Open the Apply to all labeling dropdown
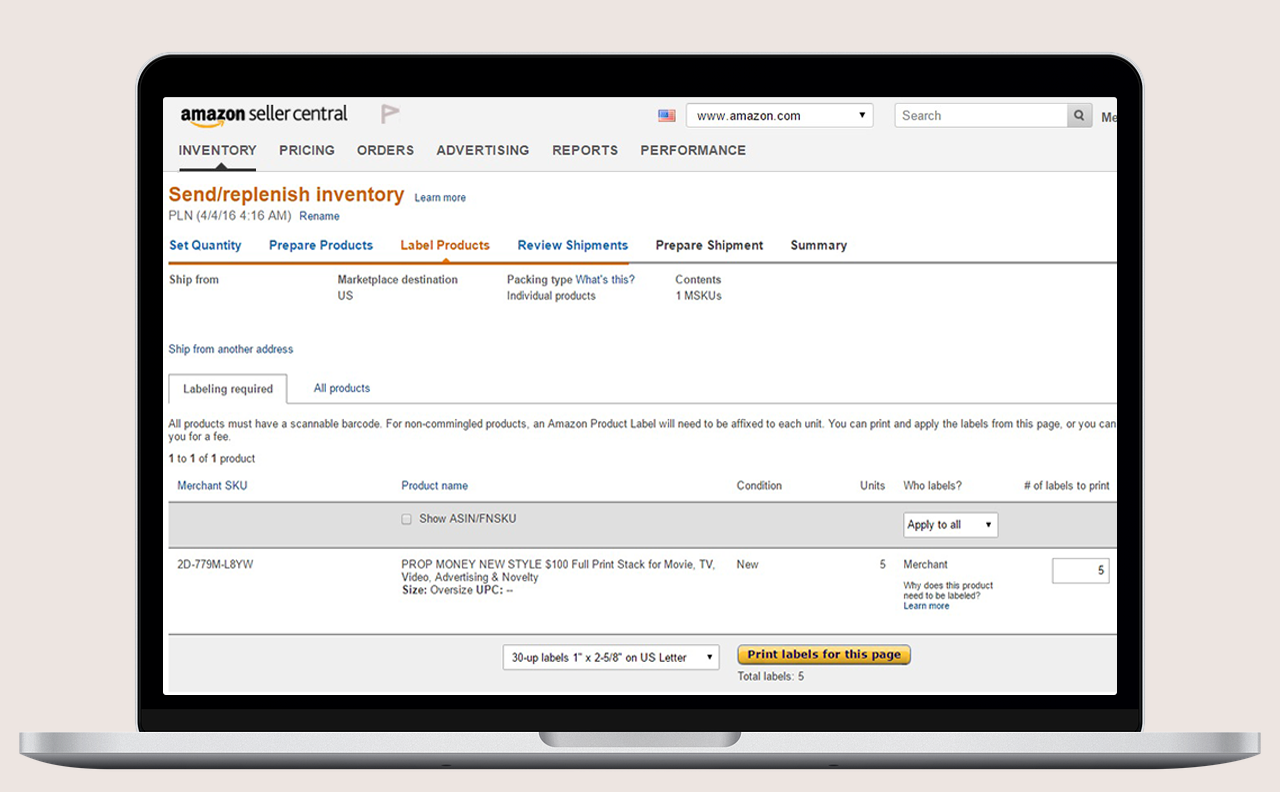Viewport: 1280px width, 792px height. pos(950,524)
